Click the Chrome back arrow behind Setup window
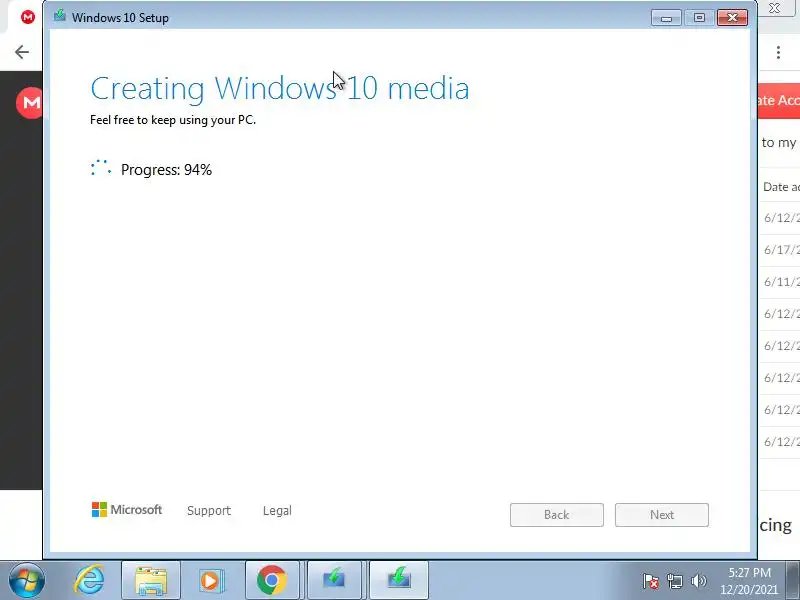Screen dimensions: 800x600 click(x=22, y=52)
